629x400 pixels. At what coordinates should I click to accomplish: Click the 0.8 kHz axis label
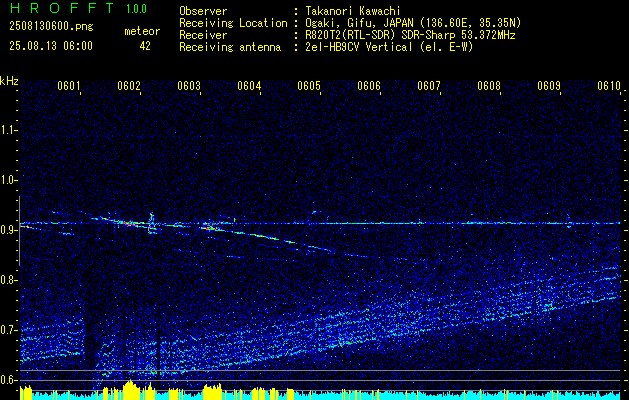[x=8, y=280]
